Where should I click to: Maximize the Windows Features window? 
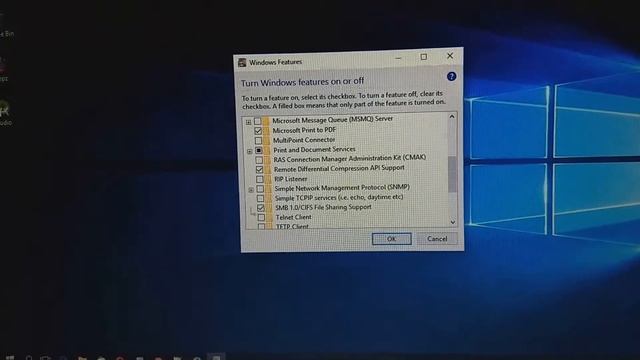(x=424, y=57)
